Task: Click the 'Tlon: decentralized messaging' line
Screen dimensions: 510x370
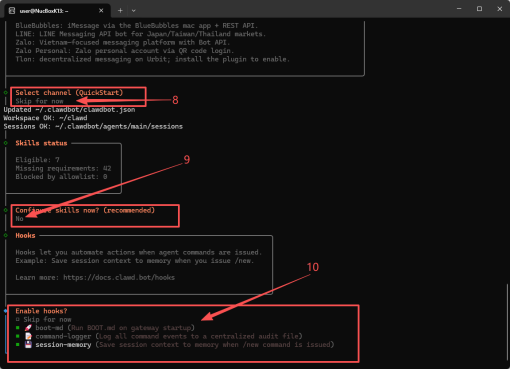Action: coord(153,59)
